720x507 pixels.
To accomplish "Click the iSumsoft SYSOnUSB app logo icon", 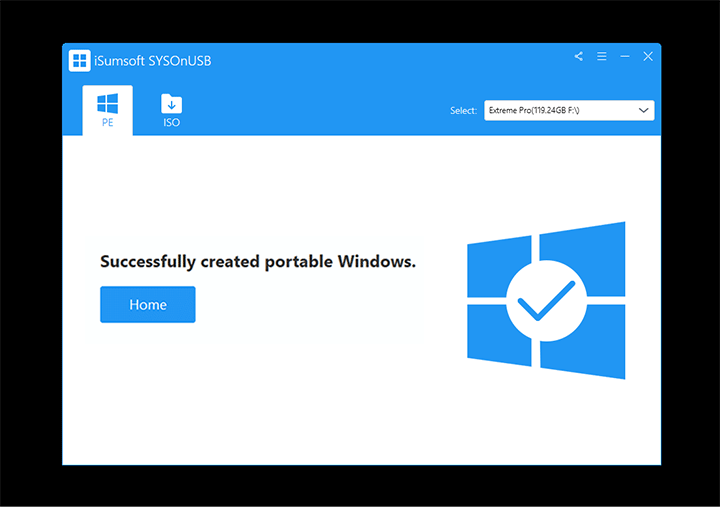I will point(79,61).
